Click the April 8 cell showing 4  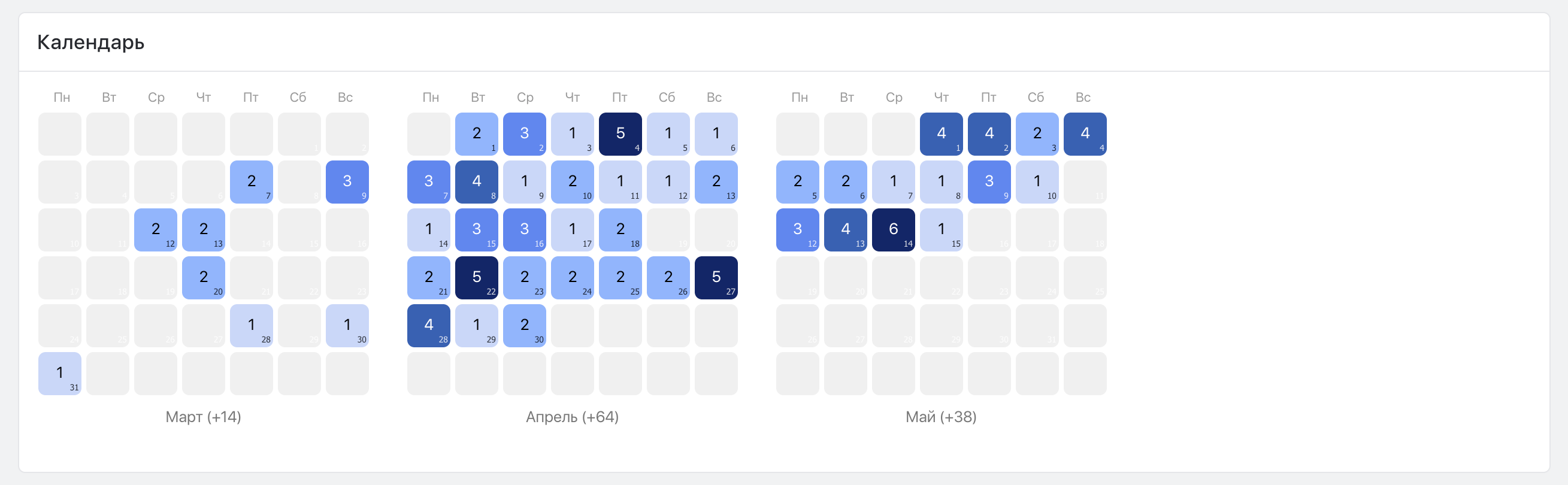[x=477, y=182]
